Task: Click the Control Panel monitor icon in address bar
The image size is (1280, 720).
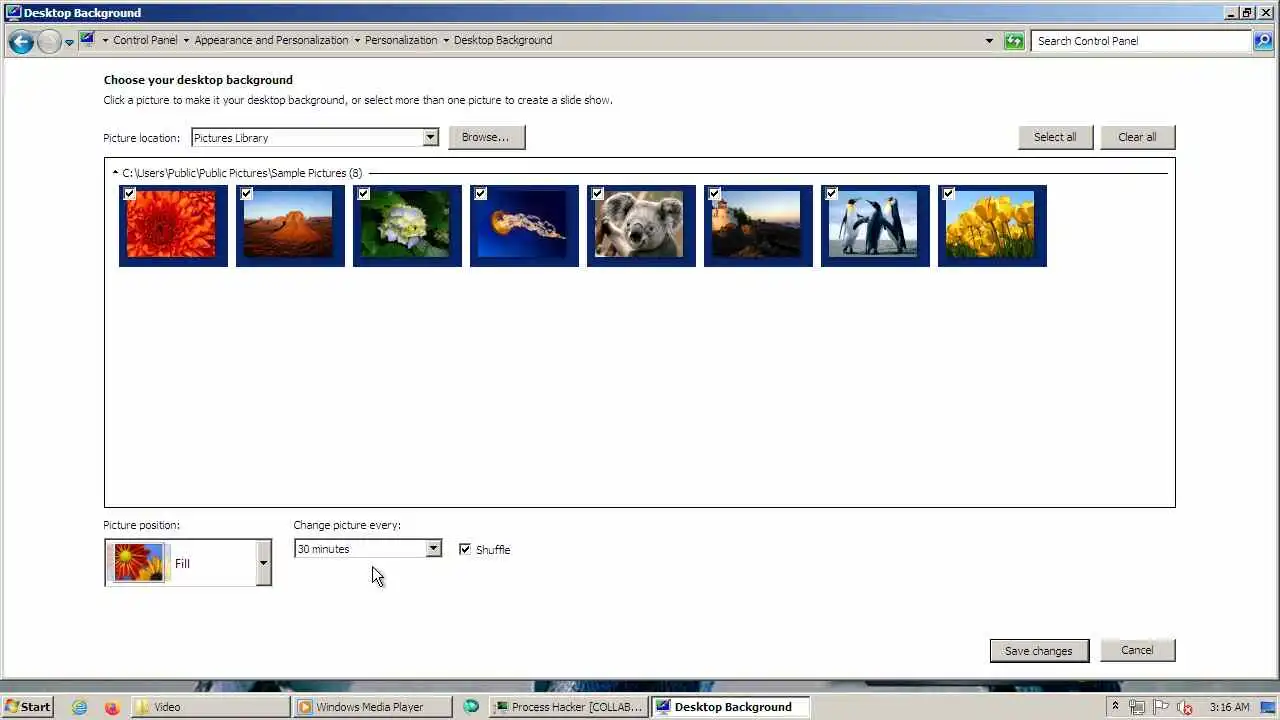Action: 88,40
